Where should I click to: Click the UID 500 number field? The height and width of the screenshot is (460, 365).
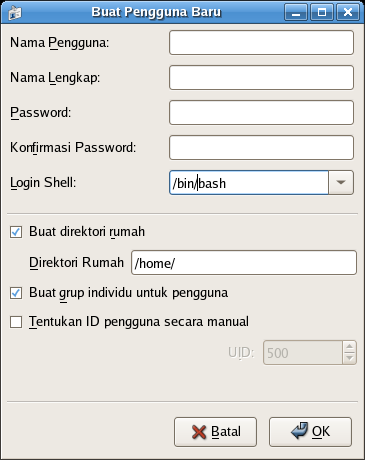point(303,353)
